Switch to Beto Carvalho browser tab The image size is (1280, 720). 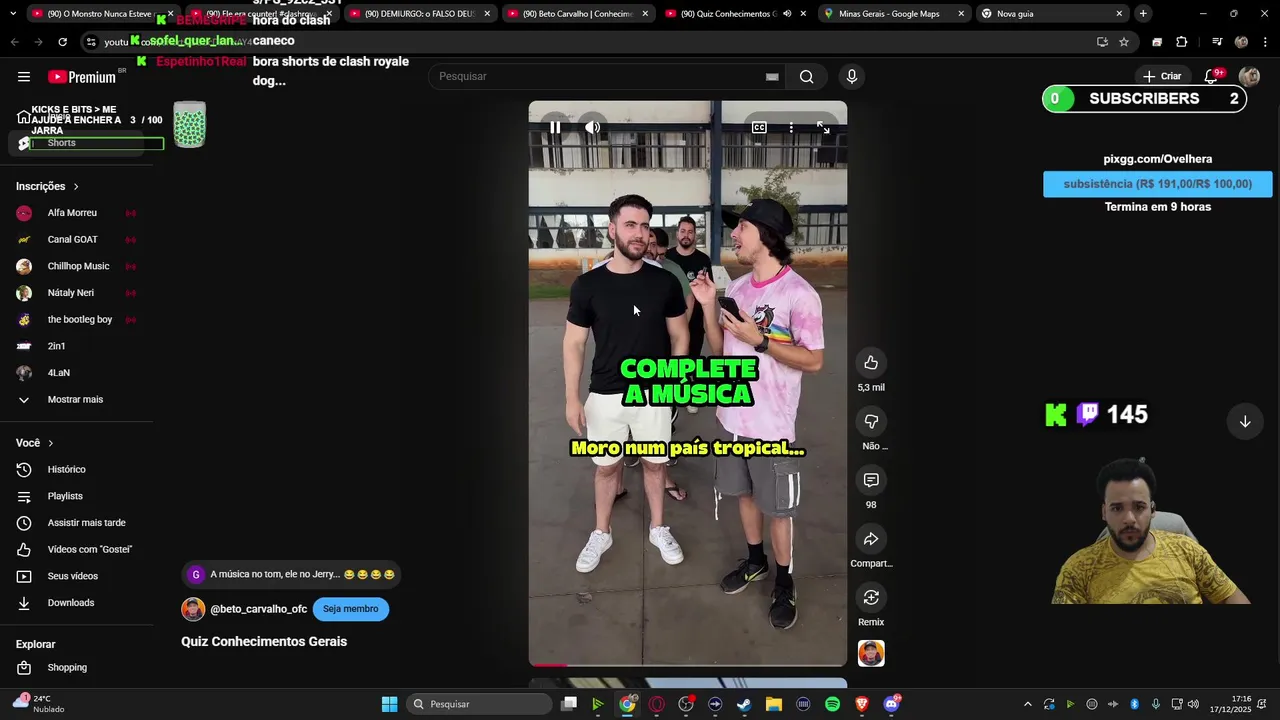(578, 14)
